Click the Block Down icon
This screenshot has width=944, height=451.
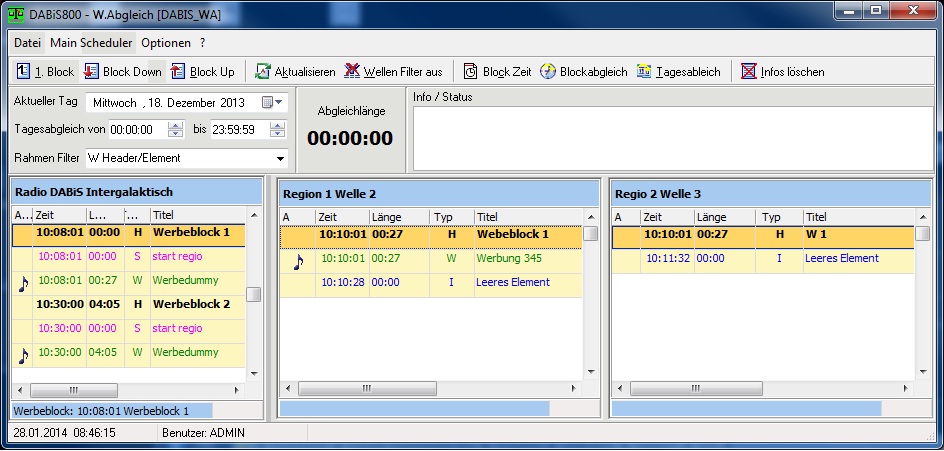(x=91, y=72)
